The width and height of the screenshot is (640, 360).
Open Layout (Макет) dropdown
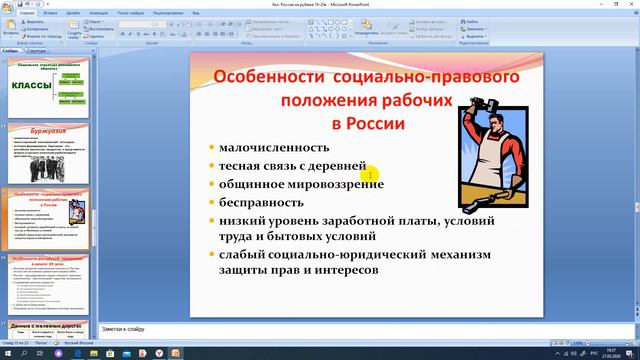pyautogui.click(x=94, y=22)
